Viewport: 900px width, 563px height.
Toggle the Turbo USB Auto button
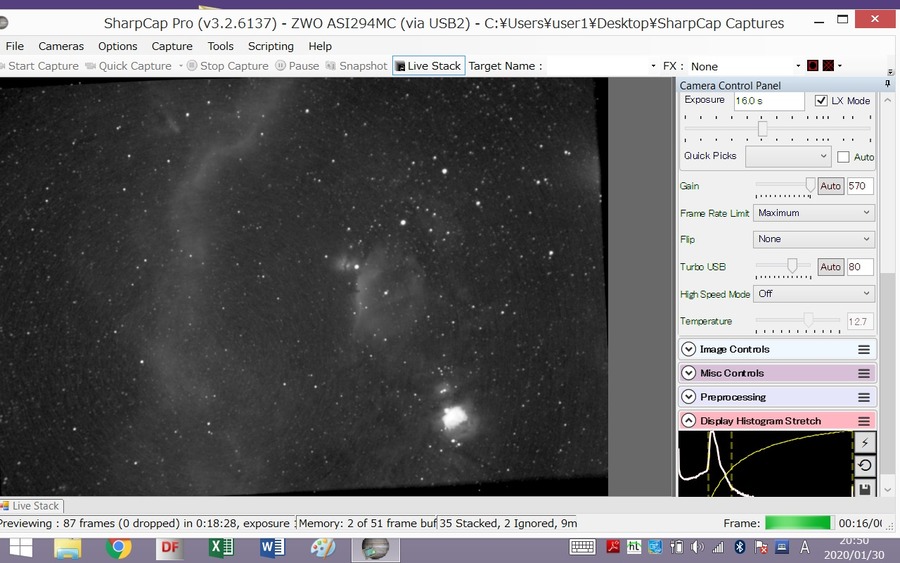click(831, 267)
